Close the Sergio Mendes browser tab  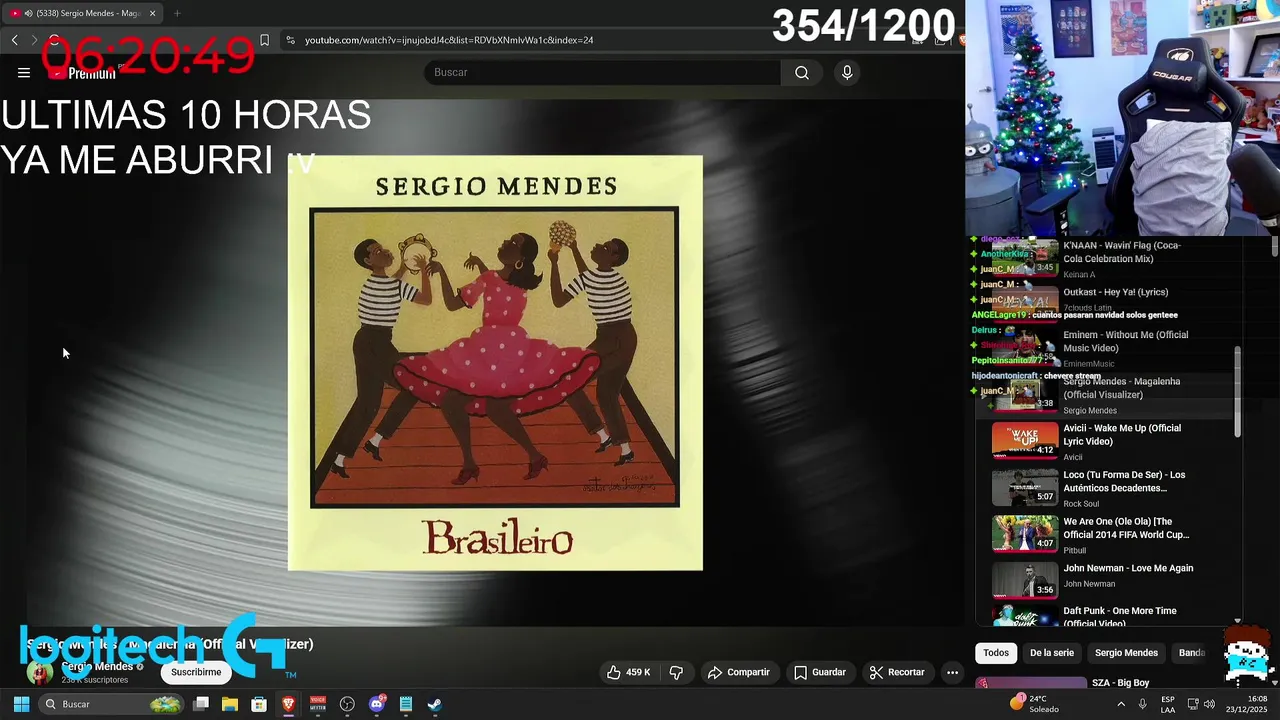coord(152,13)
